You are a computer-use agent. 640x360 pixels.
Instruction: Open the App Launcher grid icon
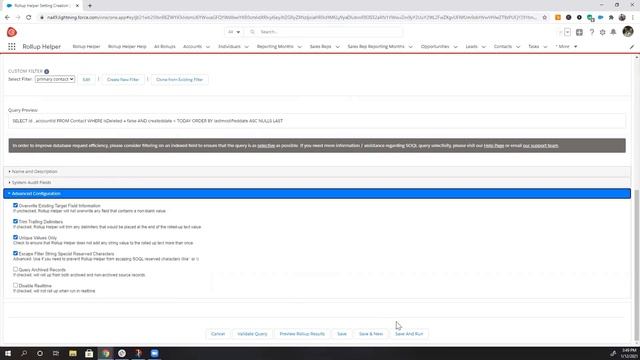[11, 47]
